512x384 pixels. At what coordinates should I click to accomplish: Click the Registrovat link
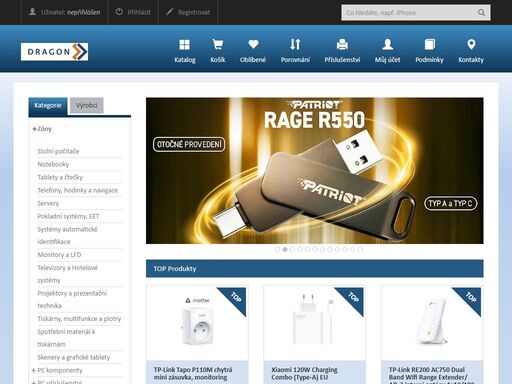(x=188, y=12)
